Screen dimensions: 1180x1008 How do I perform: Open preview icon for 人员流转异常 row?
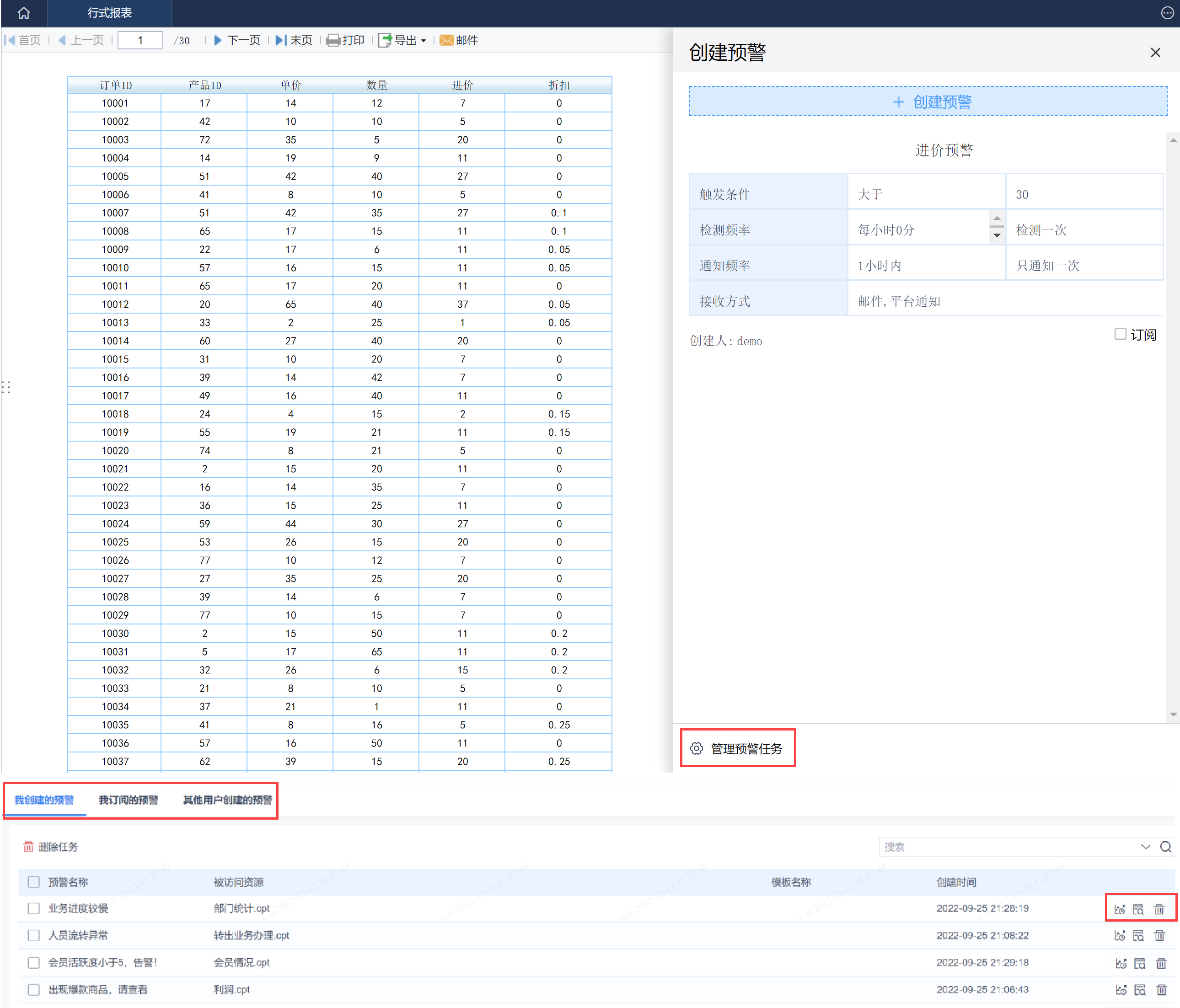point(1138,936)
